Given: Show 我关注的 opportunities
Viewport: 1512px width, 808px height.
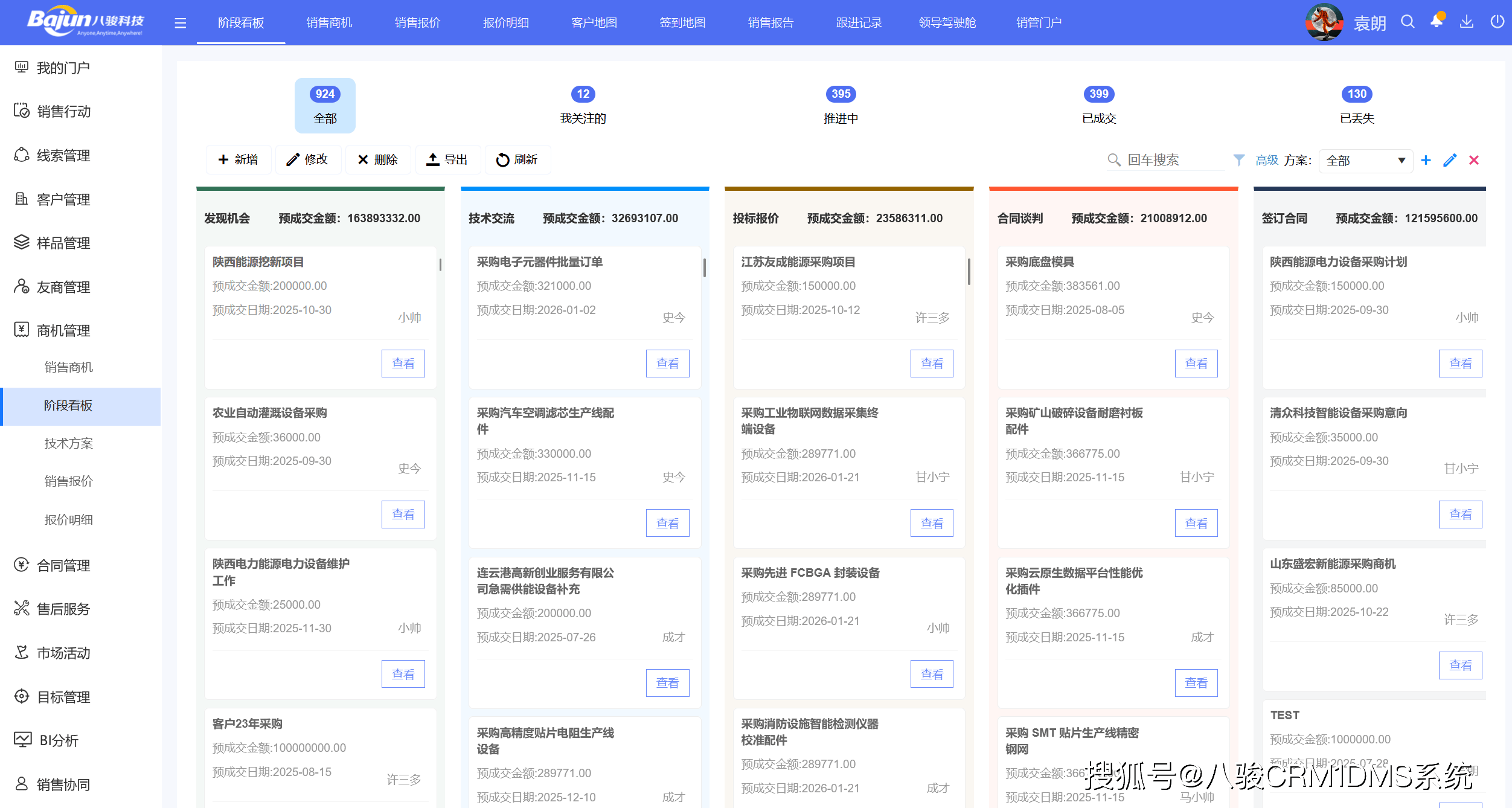Looking at the screenshot, I should tap(583, 105).
